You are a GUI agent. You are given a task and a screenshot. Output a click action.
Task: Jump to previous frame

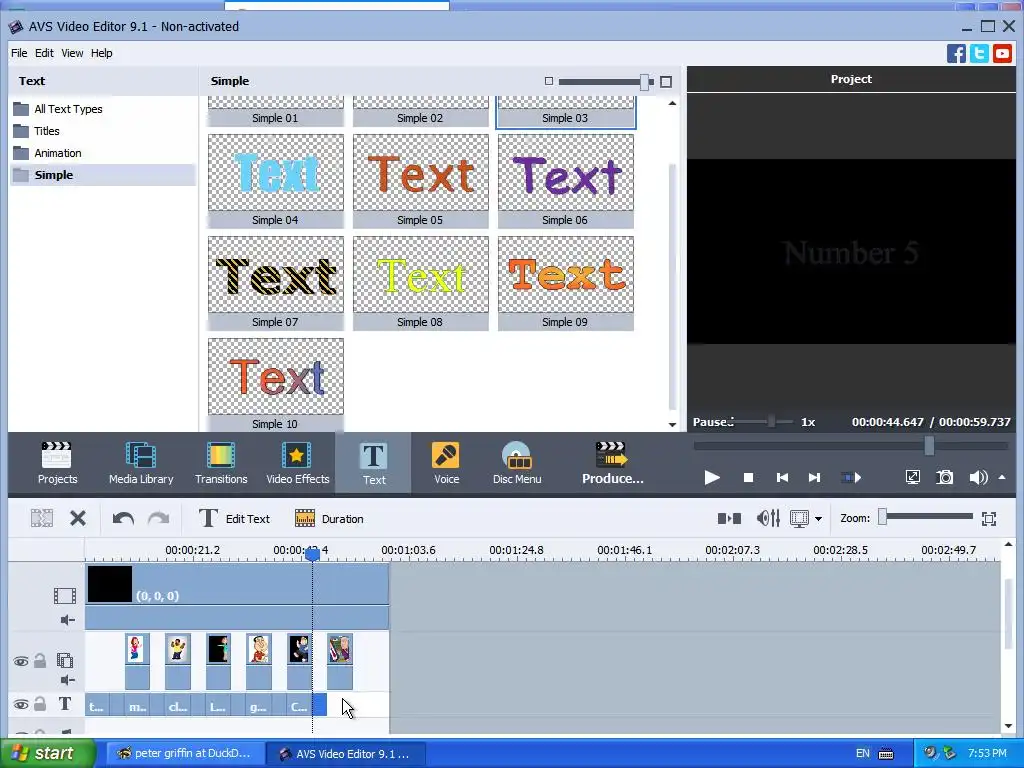tap(782, 477)
